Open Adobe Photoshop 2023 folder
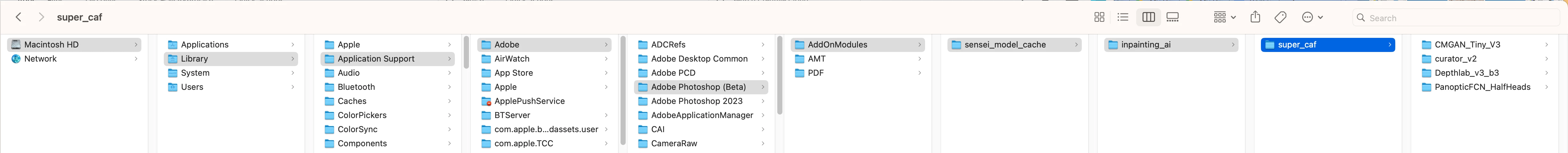 (x=701, y=101)
